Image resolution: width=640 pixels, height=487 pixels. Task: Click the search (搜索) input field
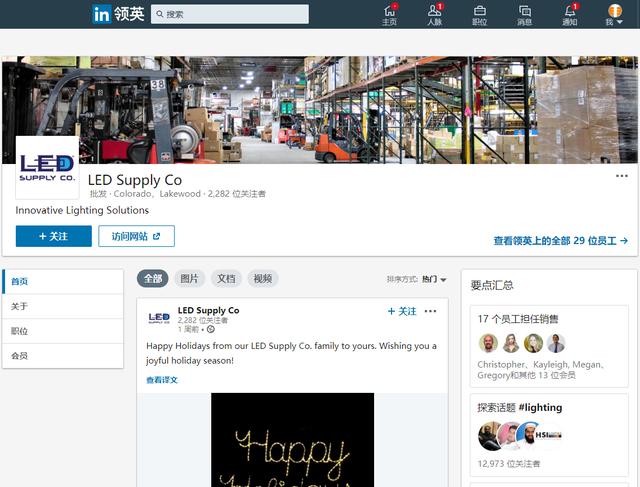click(230, 14)
